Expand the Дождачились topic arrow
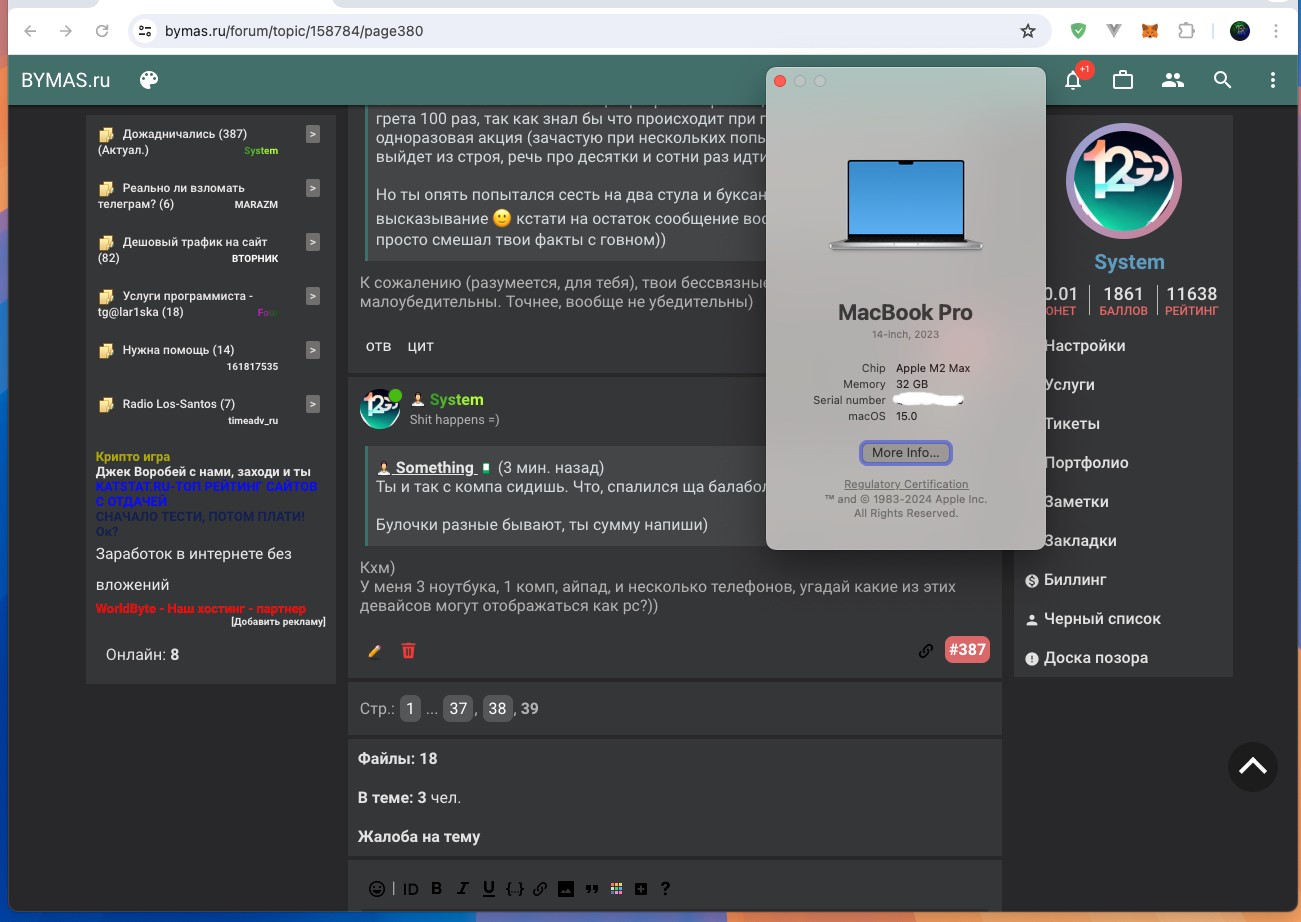This screenshot has width=1301, height=922. point(313,134)
